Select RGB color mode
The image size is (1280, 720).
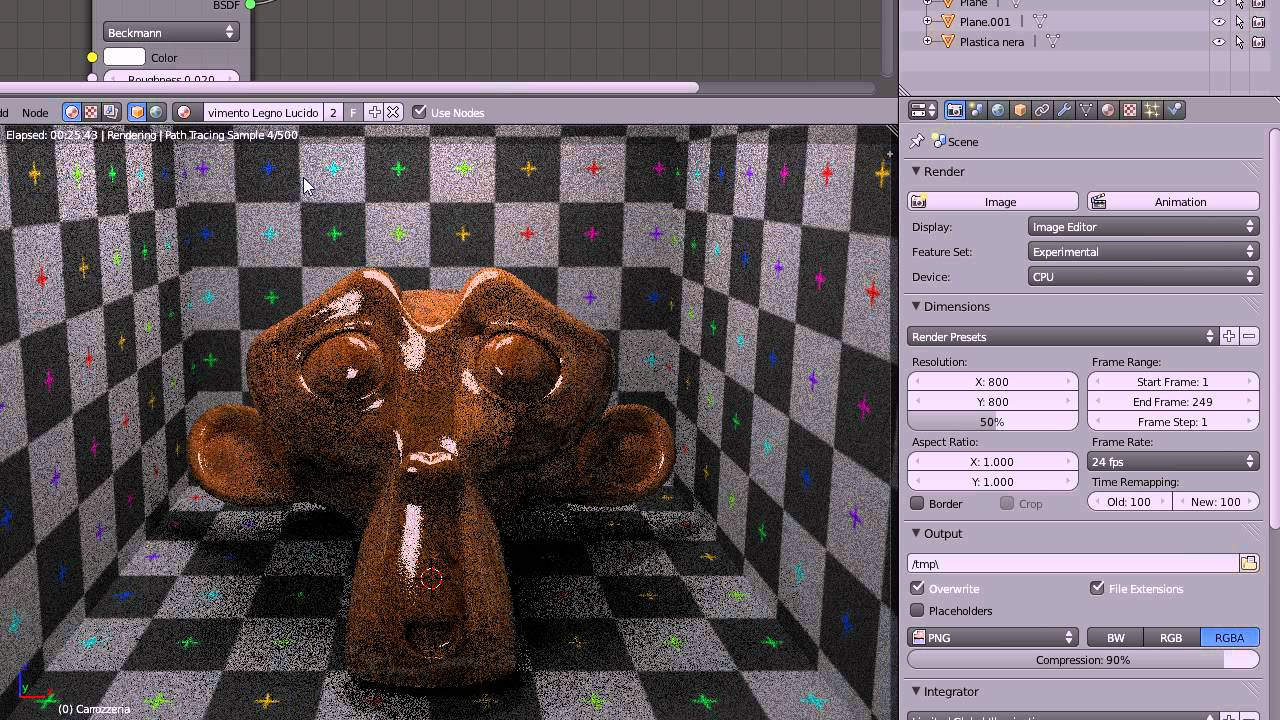1171,638
